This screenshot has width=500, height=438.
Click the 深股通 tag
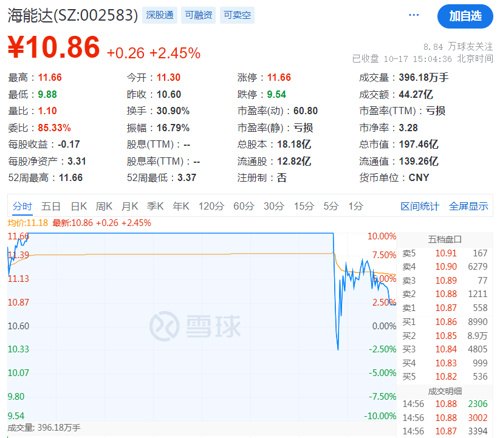160,15
